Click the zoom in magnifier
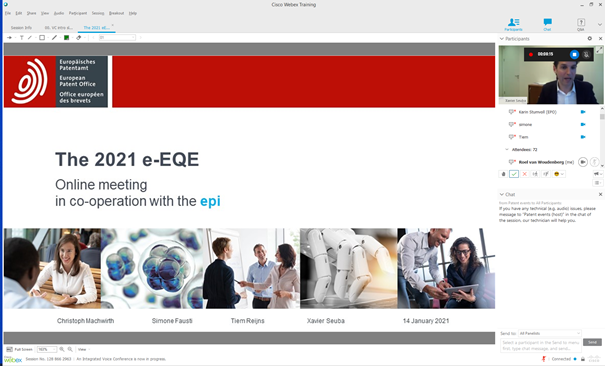605x366 pixels. (62, 349)
